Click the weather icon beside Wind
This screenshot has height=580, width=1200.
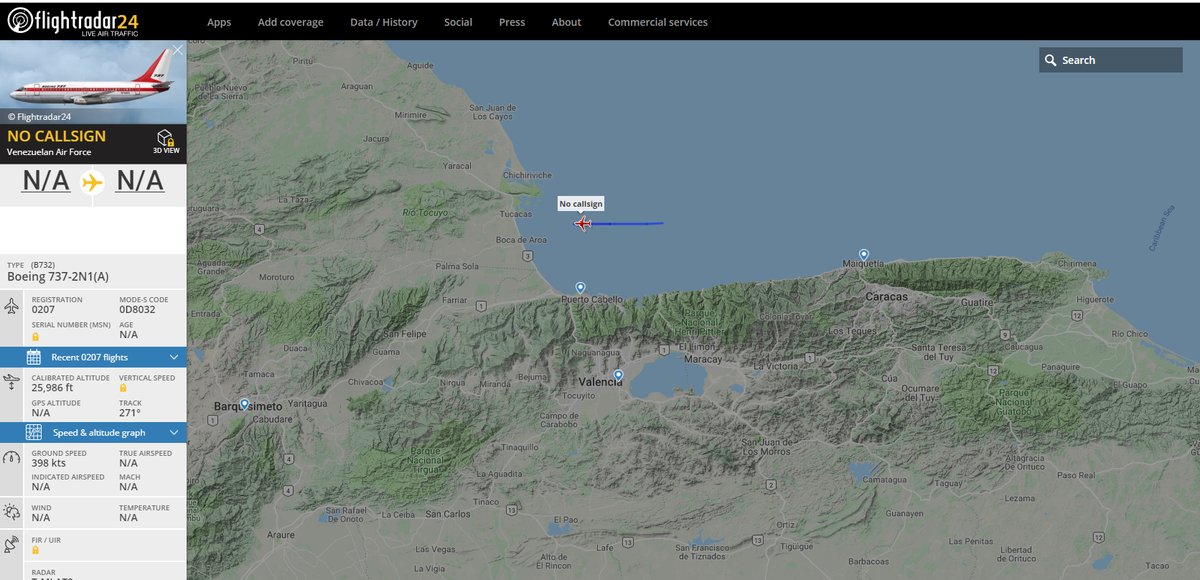[x=11, y=511]
